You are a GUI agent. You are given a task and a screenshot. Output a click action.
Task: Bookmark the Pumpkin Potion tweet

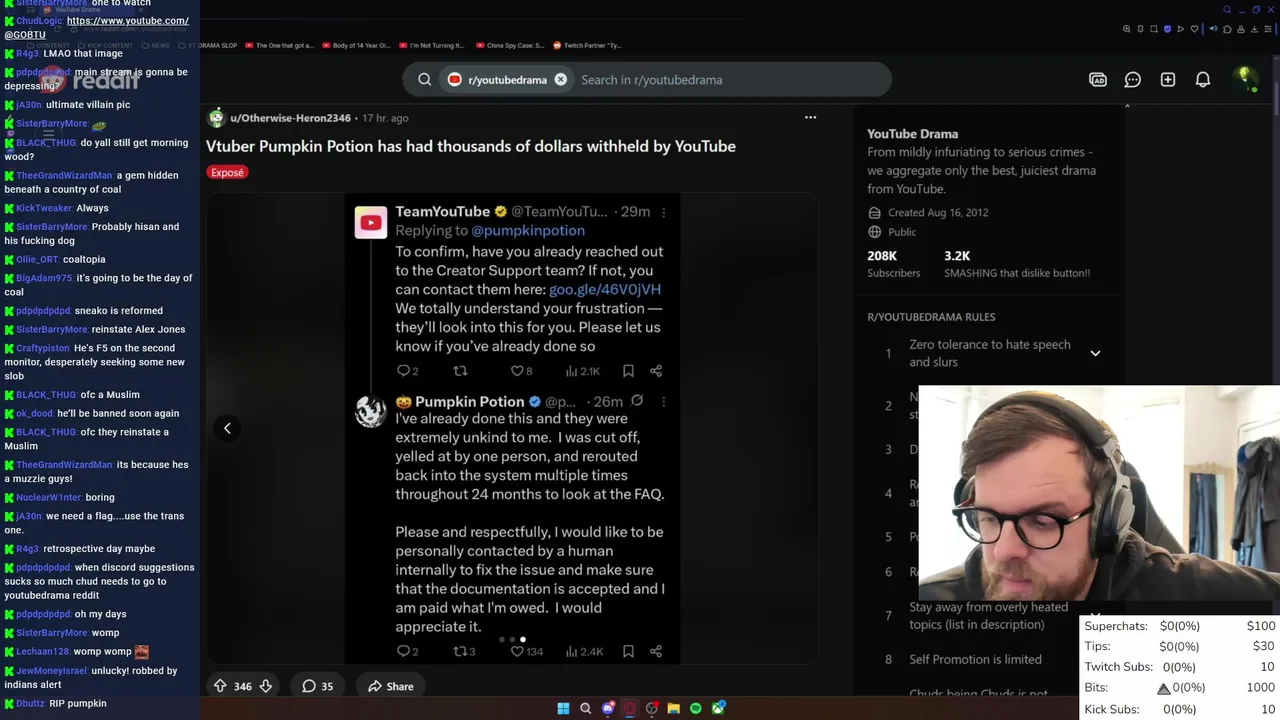[628, 651]
